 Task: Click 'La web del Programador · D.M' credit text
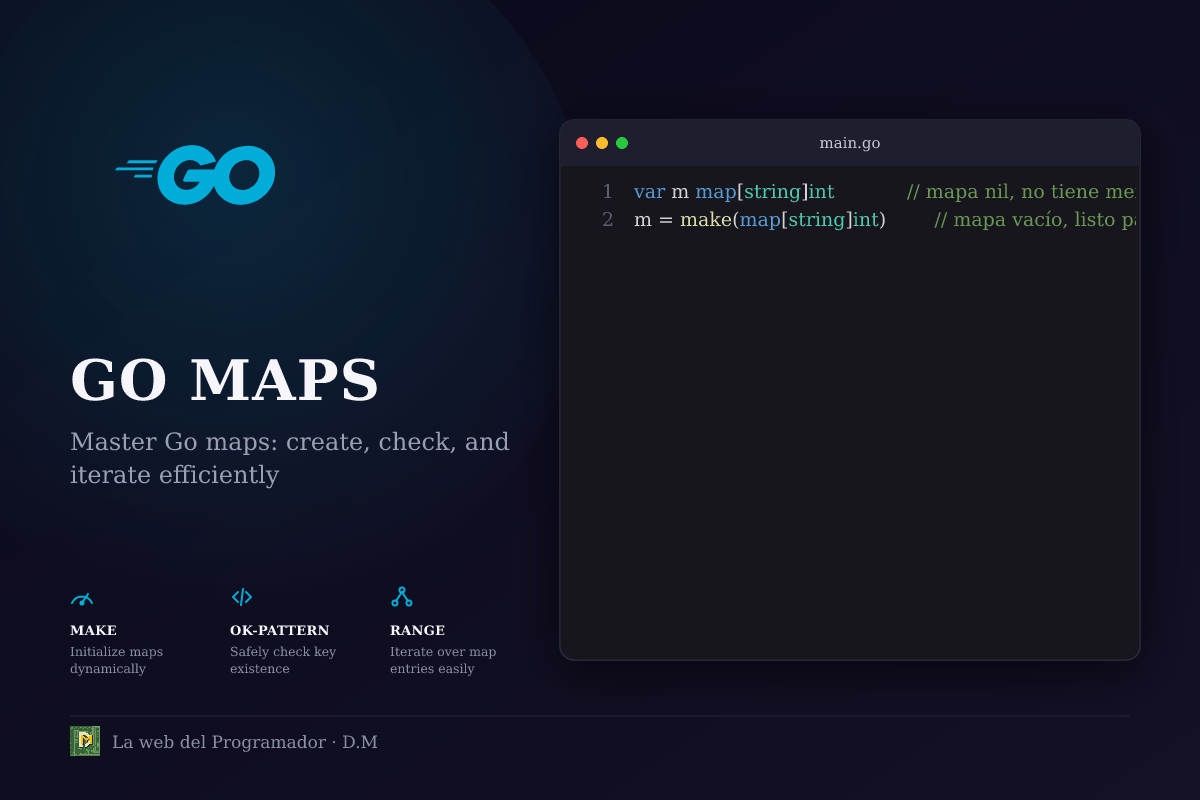tap(245, 742)
